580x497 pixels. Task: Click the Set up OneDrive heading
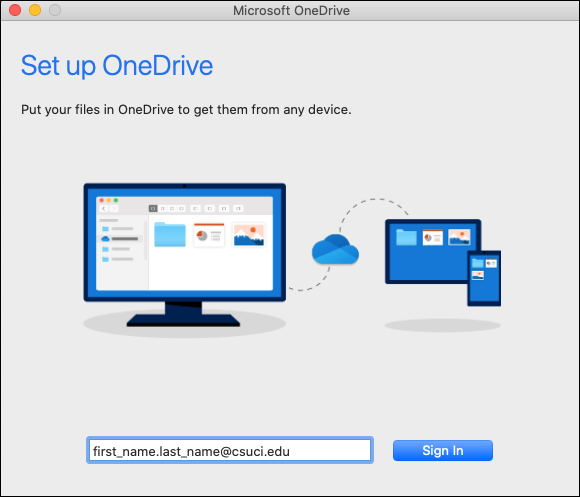click(117, 66)
